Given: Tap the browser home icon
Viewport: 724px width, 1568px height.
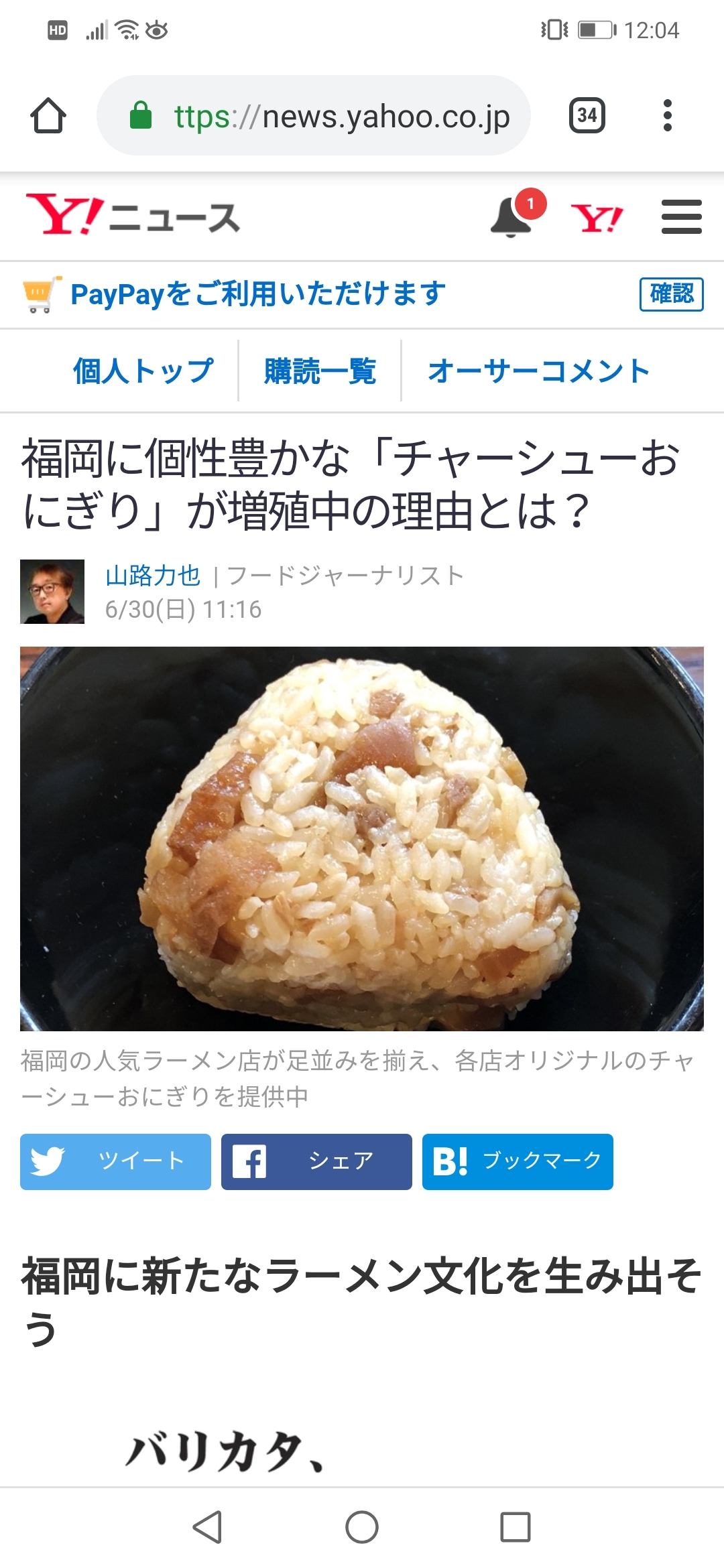Looking at the screenshot, I should pyautogui.click(x=48, y=115).
